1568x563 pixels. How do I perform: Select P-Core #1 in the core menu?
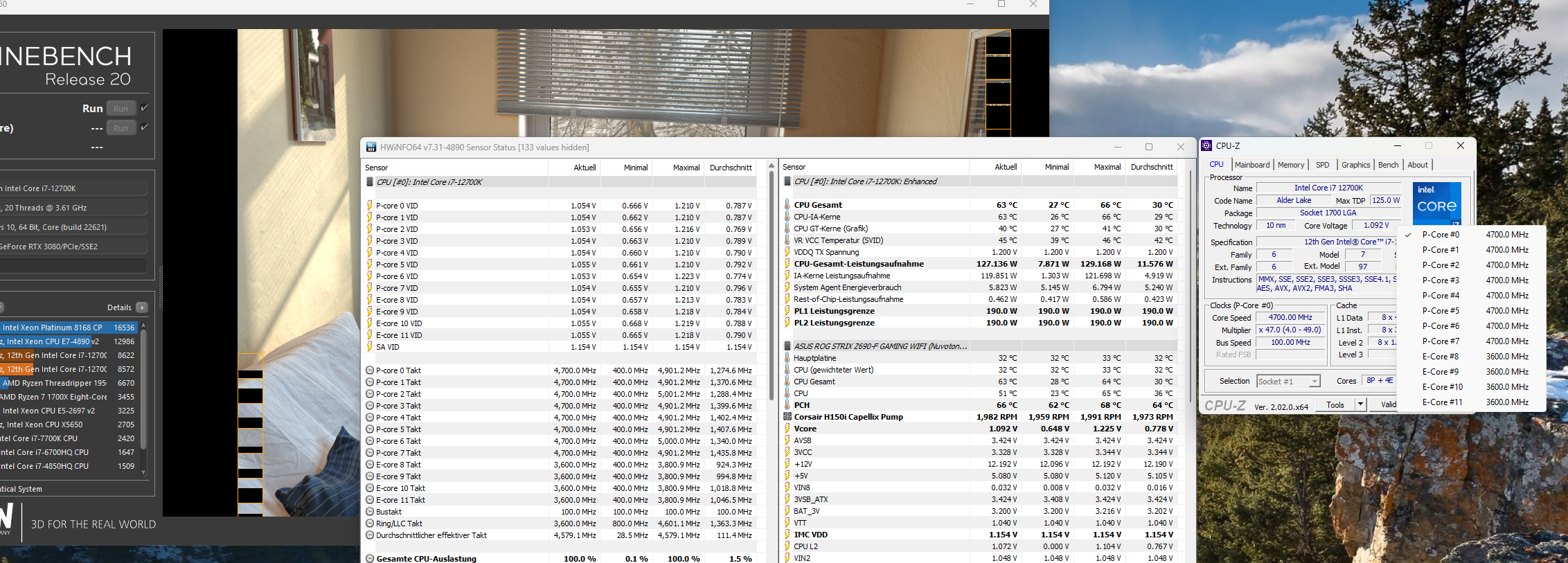click(x=1471, y=250)
